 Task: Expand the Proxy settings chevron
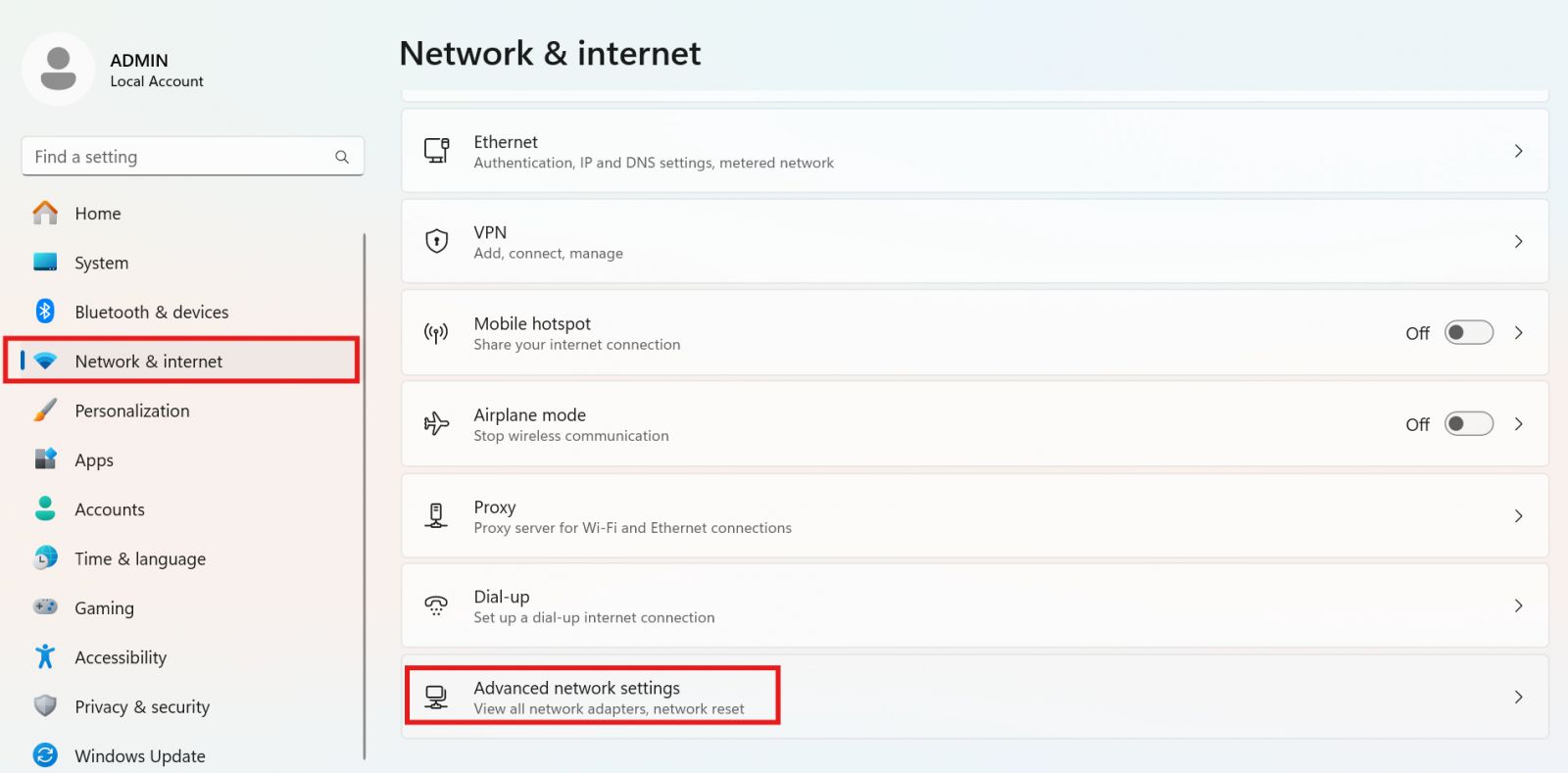[1519, 515]
